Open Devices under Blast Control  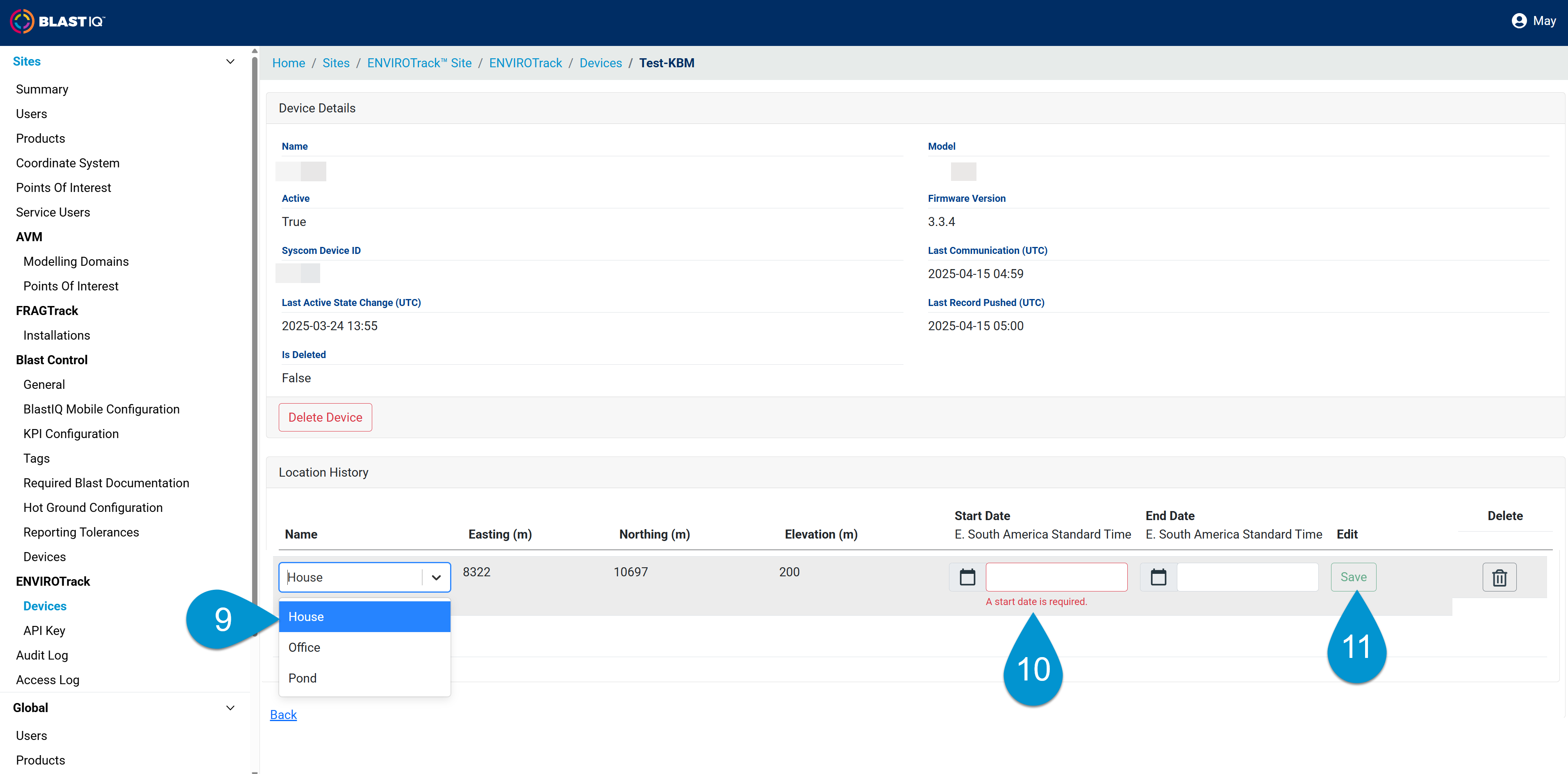tap(44, 557)
